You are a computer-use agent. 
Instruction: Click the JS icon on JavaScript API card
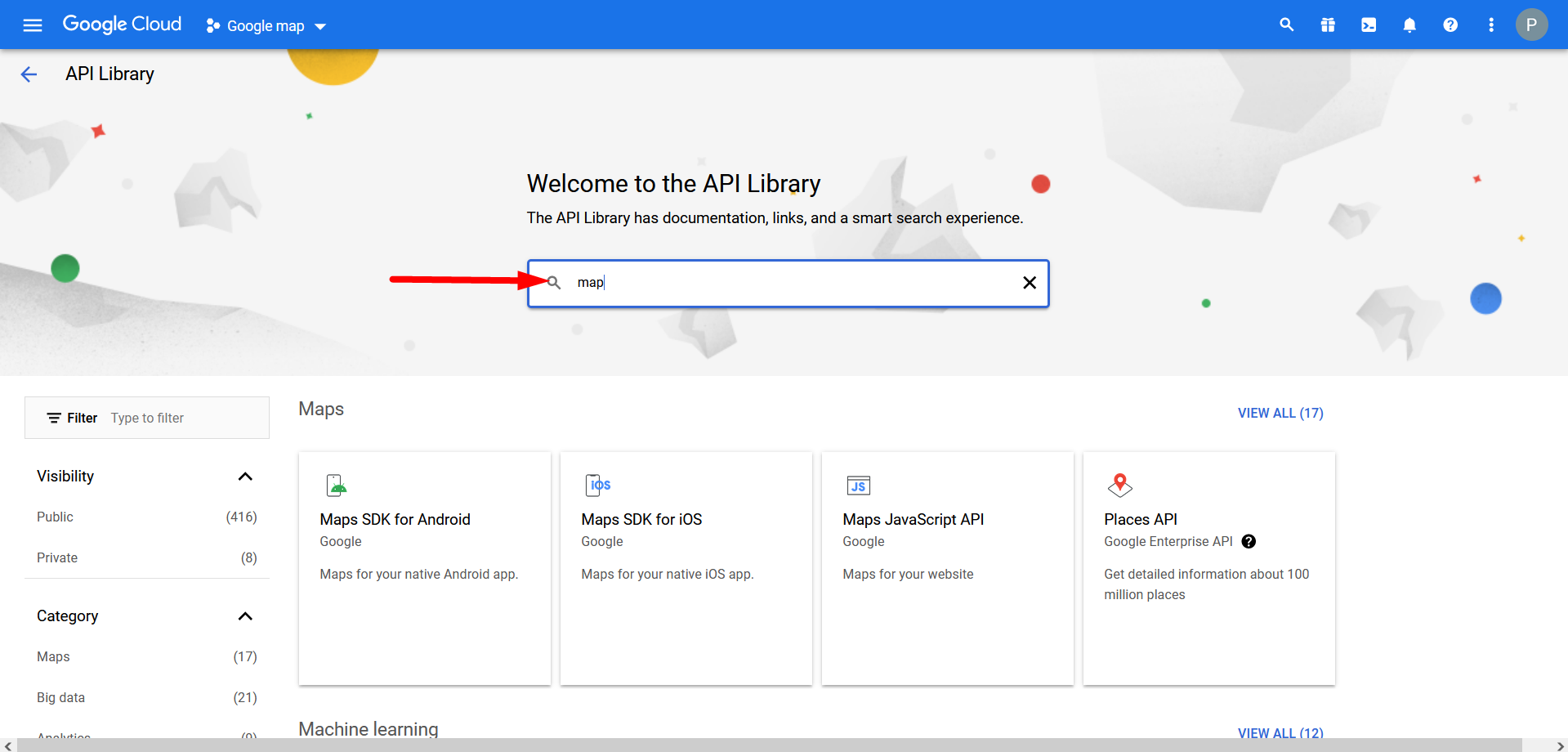(859, 486)
